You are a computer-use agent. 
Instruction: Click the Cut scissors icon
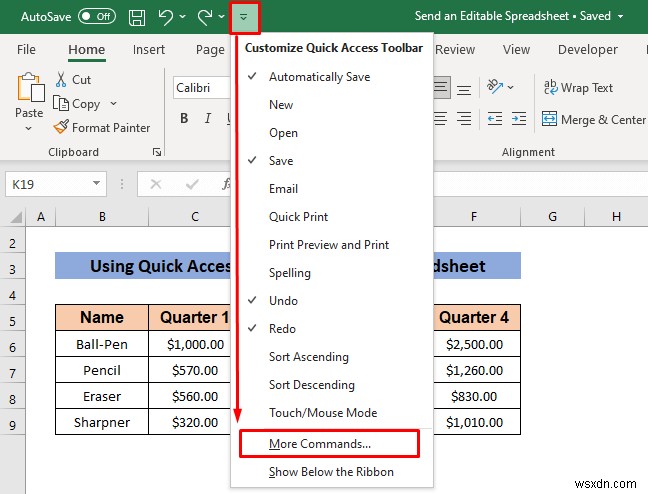tap(61, 79)
